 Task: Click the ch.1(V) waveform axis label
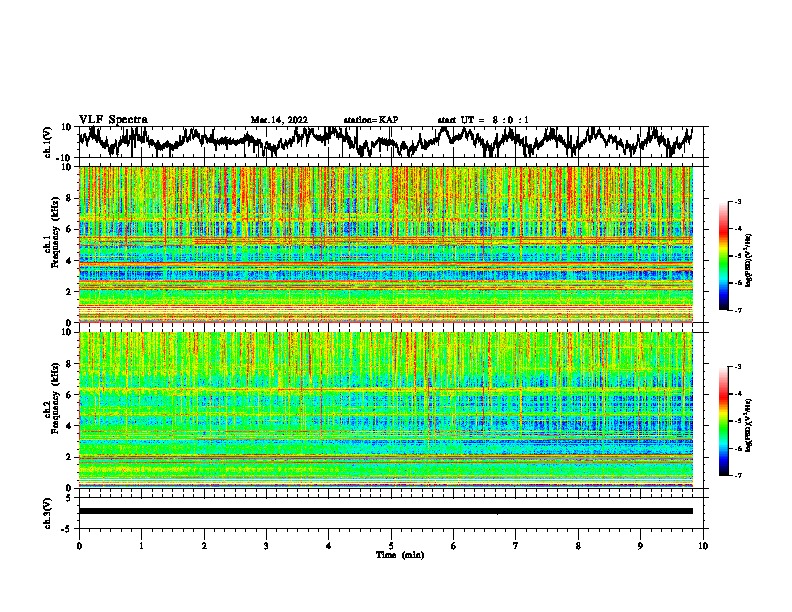[48, 142]
